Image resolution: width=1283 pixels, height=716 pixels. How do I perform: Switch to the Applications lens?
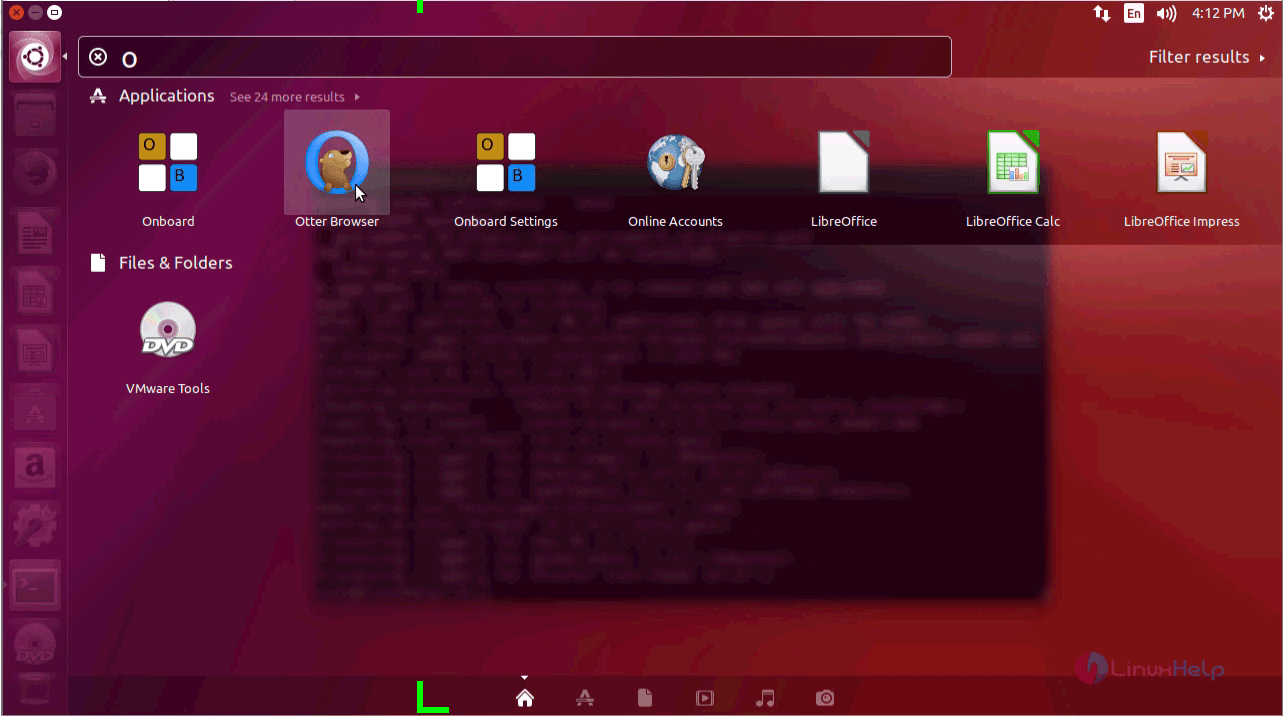tap(585, 698)
